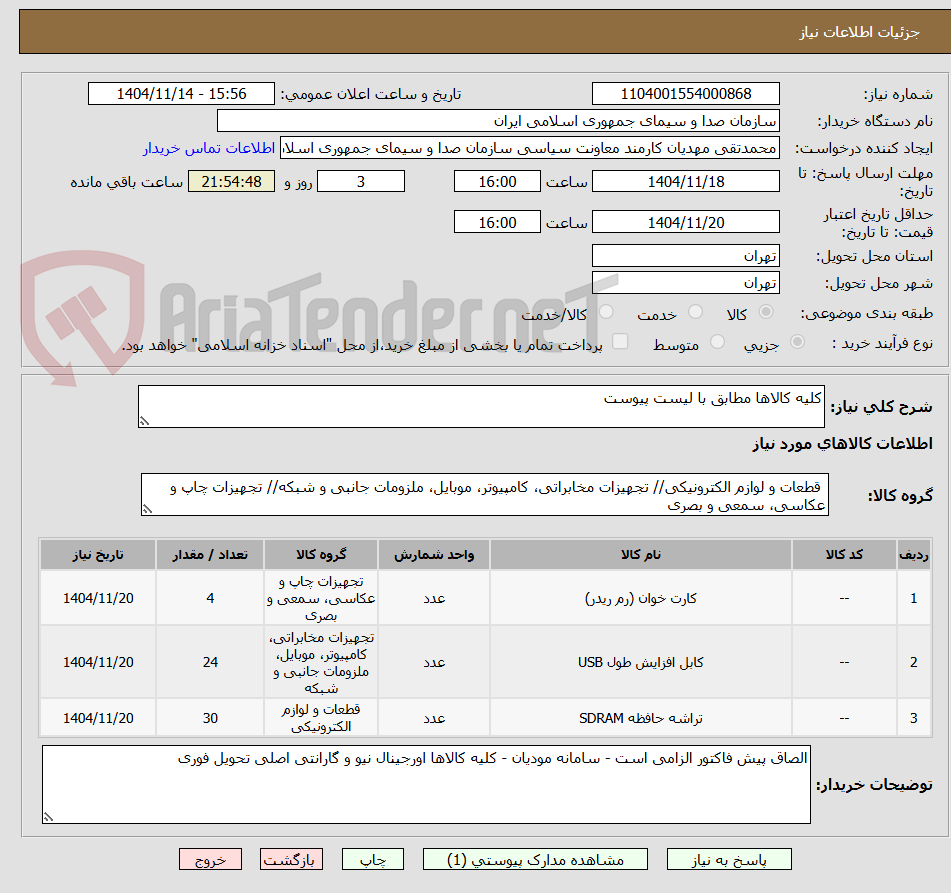
Task: Click the نام کالا column header
Action: [x=640, y=554]
